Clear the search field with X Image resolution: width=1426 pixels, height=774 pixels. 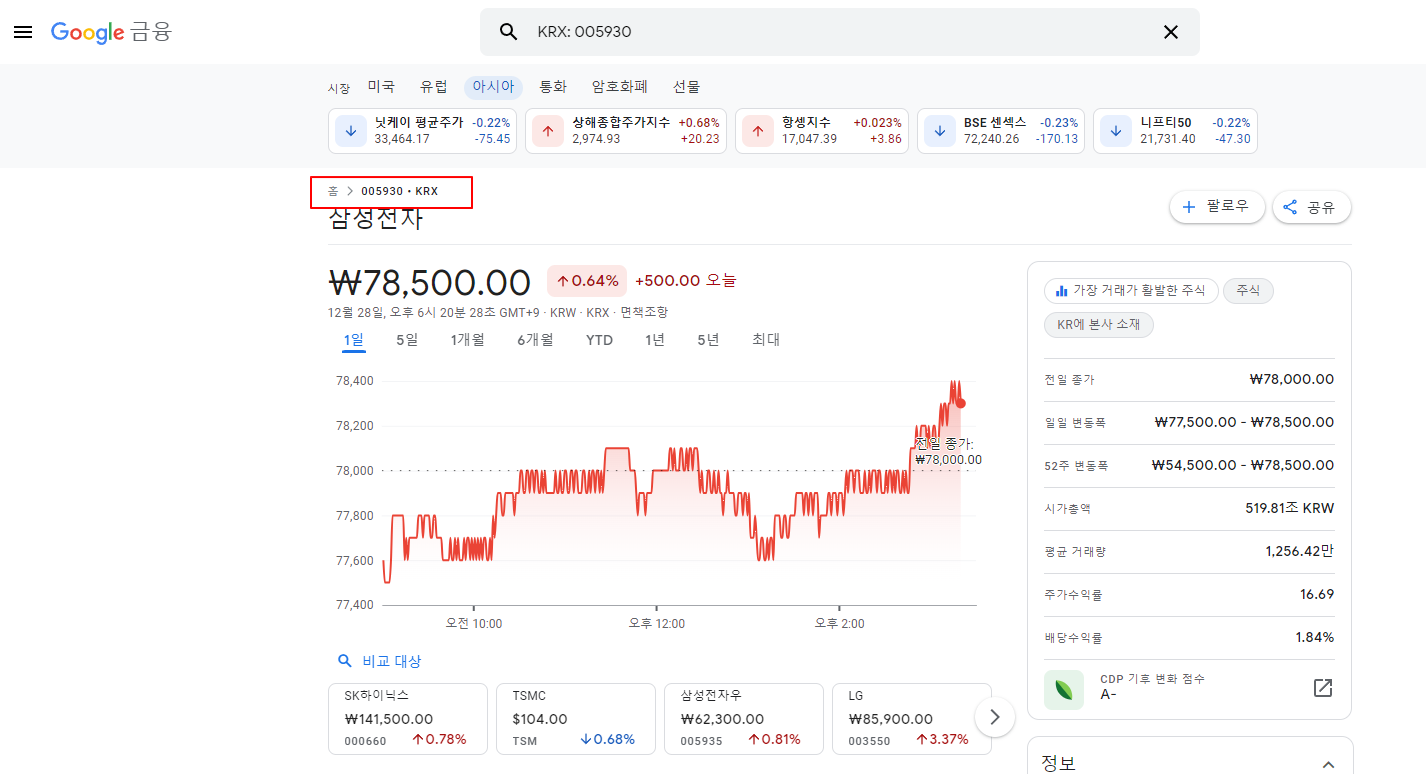click(1171, 32)
